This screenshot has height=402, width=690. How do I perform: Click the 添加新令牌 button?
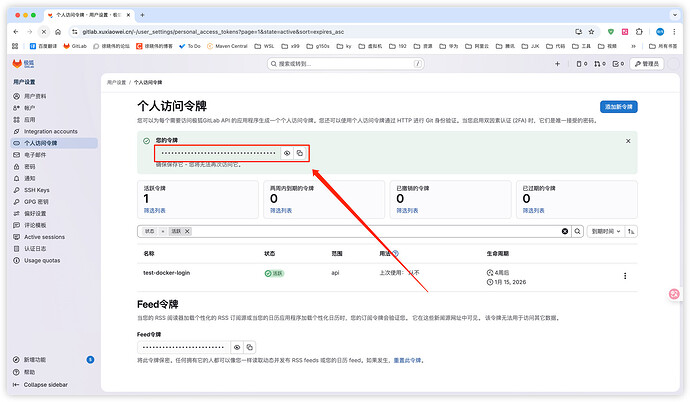pyautogui.click(x=619, y=106)
